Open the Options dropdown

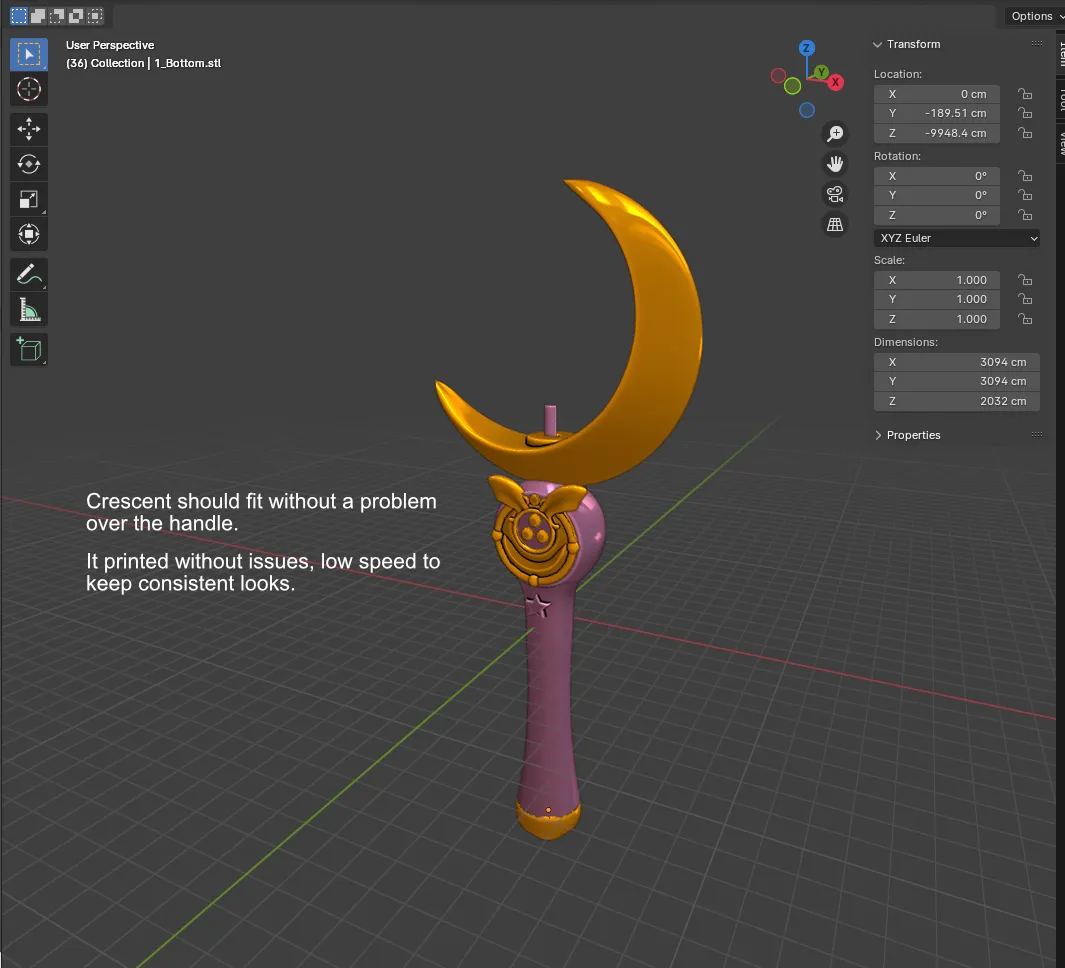point(1036,16)
